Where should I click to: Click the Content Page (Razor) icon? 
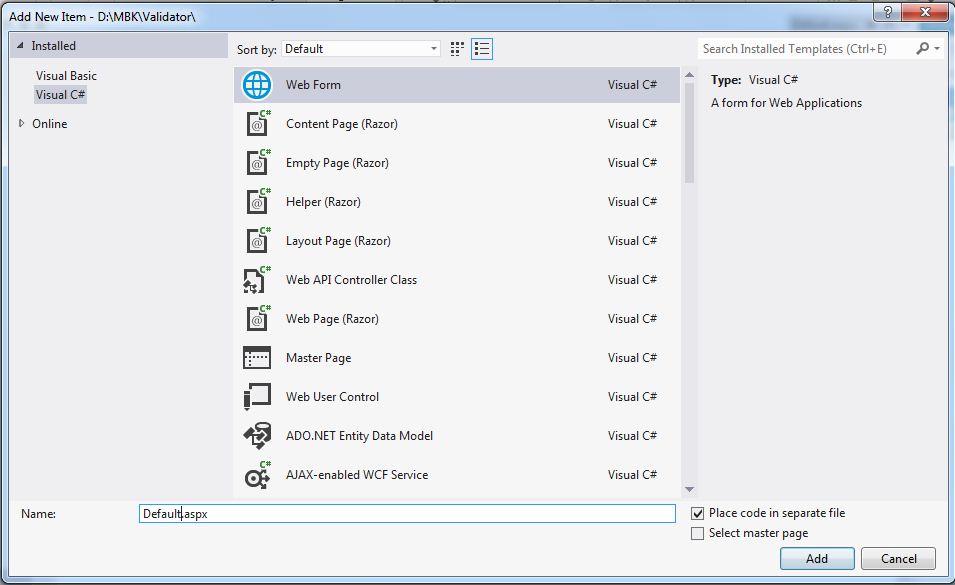coord(257,124)
